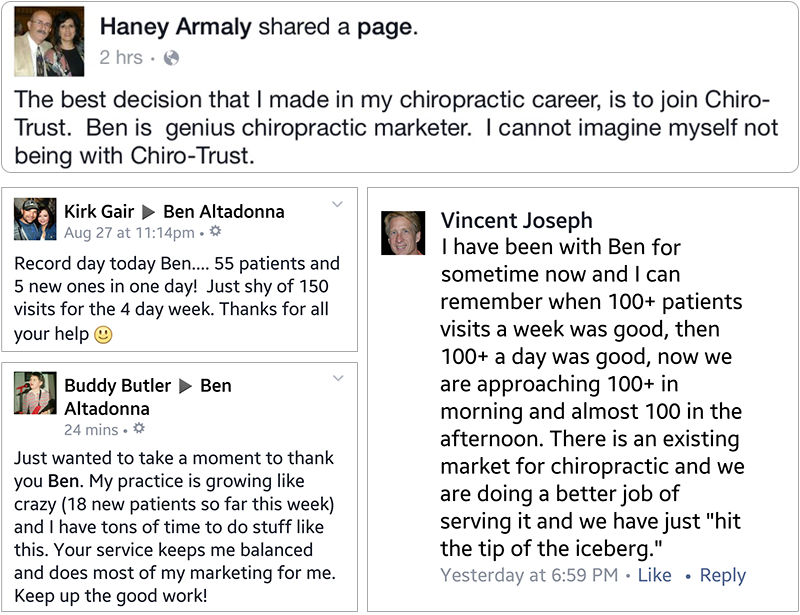Expand the dropdown chevron on Kirk Gair's post
The width and height of the screenshot is (800, 615).
(x=337, y=204)
